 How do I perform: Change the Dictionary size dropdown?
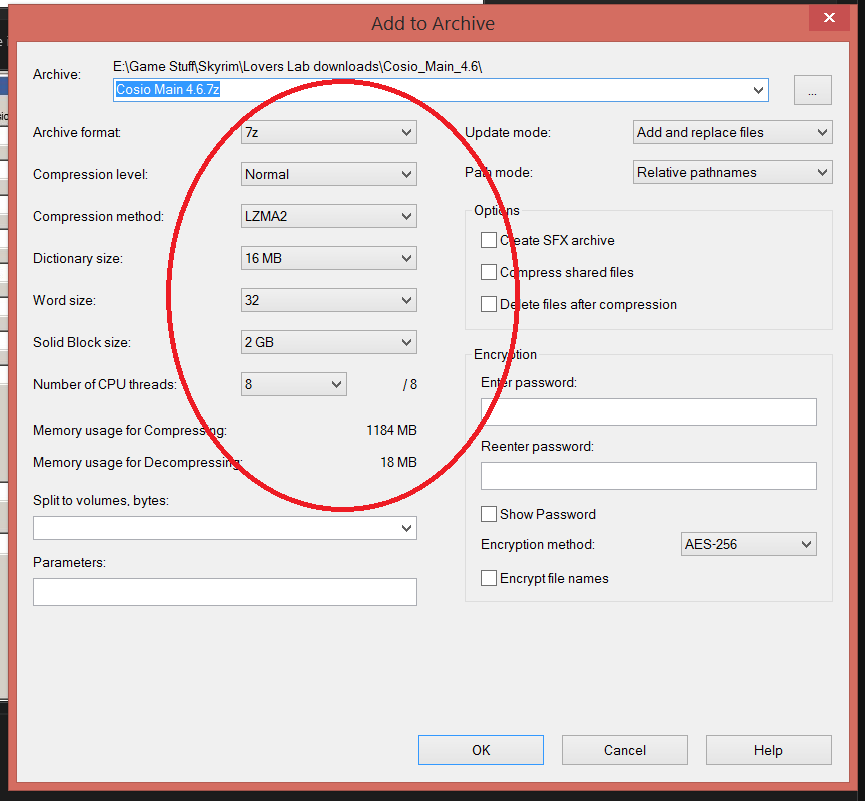tap(329, 258)
